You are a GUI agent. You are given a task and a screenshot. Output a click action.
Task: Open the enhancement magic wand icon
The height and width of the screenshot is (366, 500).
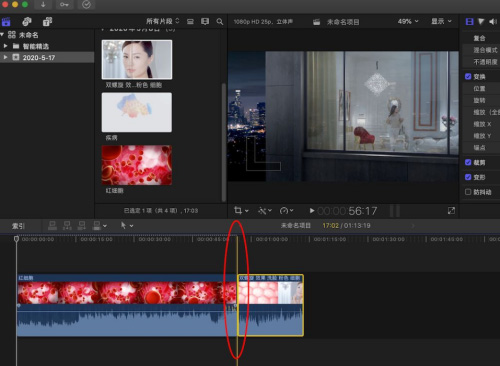click(x=262, y=211)
